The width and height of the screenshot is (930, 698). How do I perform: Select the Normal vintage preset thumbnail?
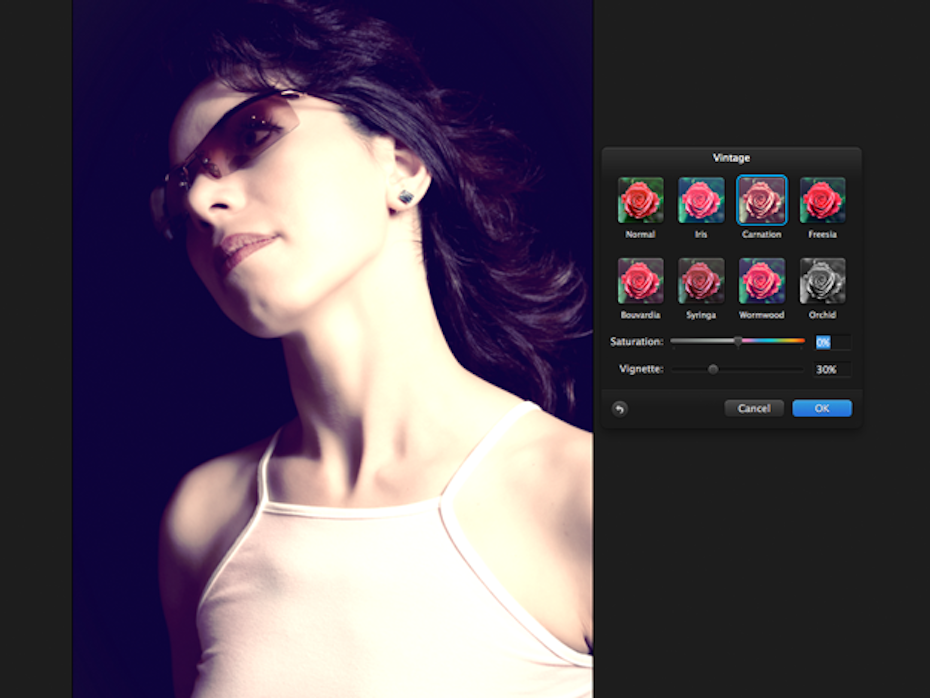pyautogui.click(x=640, y=200)
